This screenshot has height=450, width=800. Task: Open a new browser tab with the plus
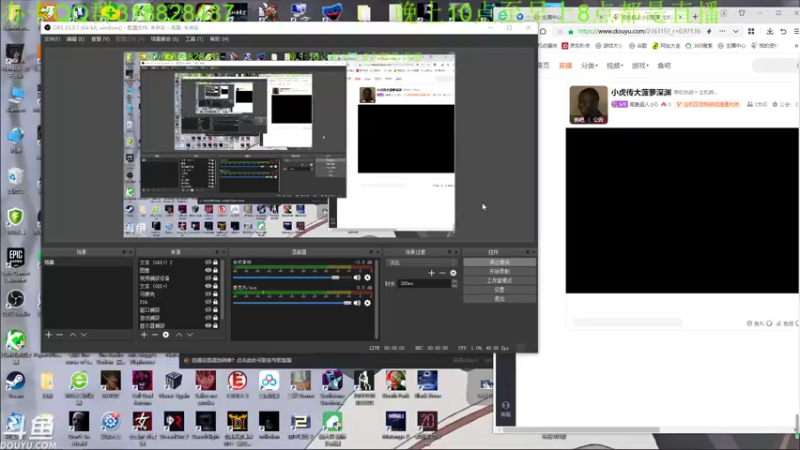click(x=695, y=17)
